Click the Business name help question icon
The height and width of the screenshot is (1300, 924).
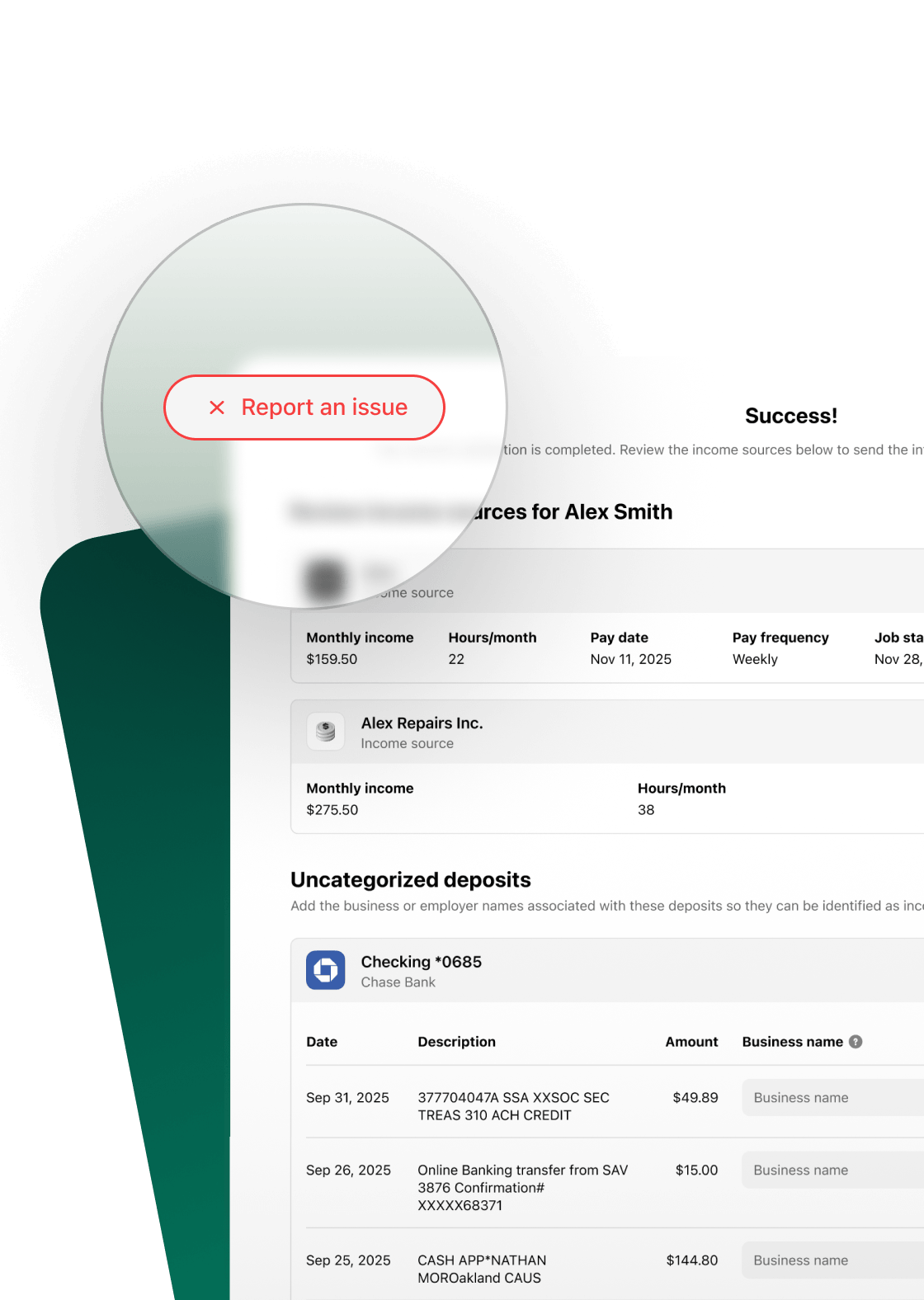[856, 1042]
